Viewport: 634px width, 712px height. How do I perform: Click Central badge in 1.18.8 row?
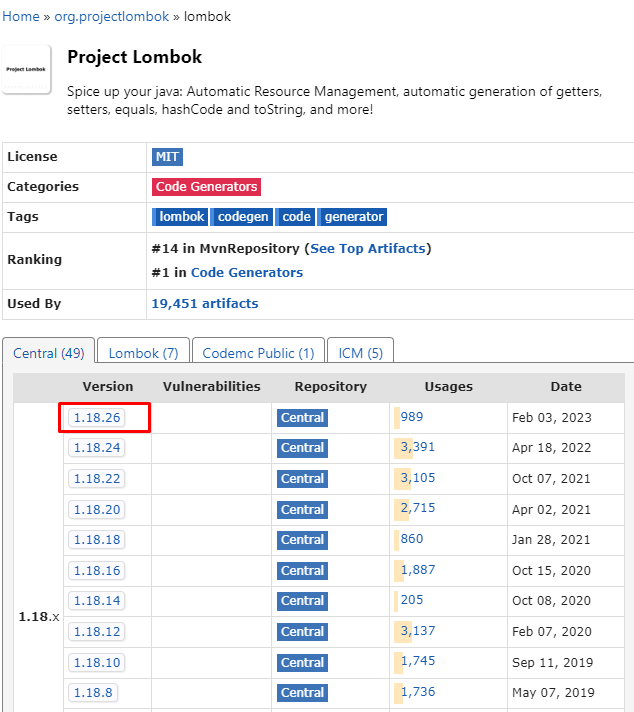pos(302,692)
